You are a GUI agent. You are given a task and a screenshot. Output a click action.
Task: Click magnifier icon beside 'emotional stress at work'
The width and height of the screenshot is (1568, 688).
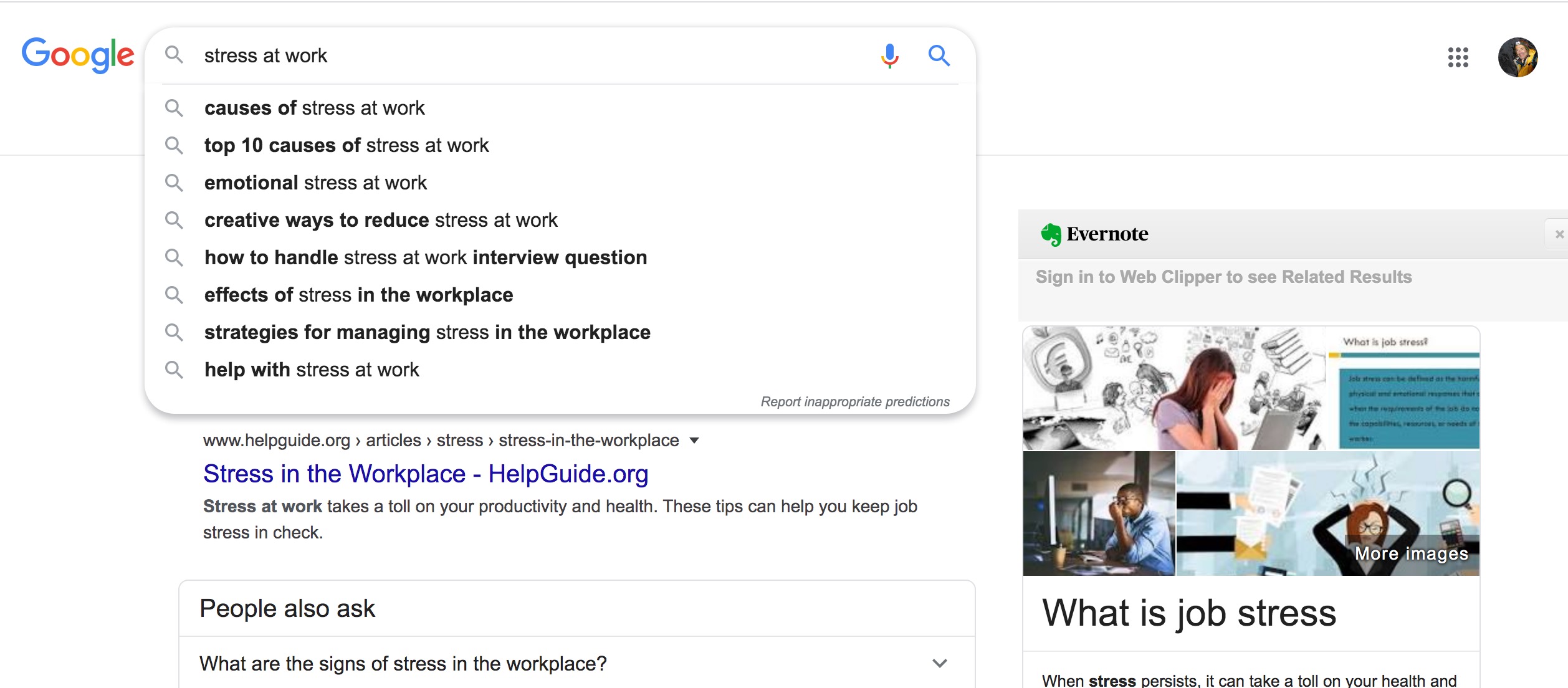[x=174, y=183]
